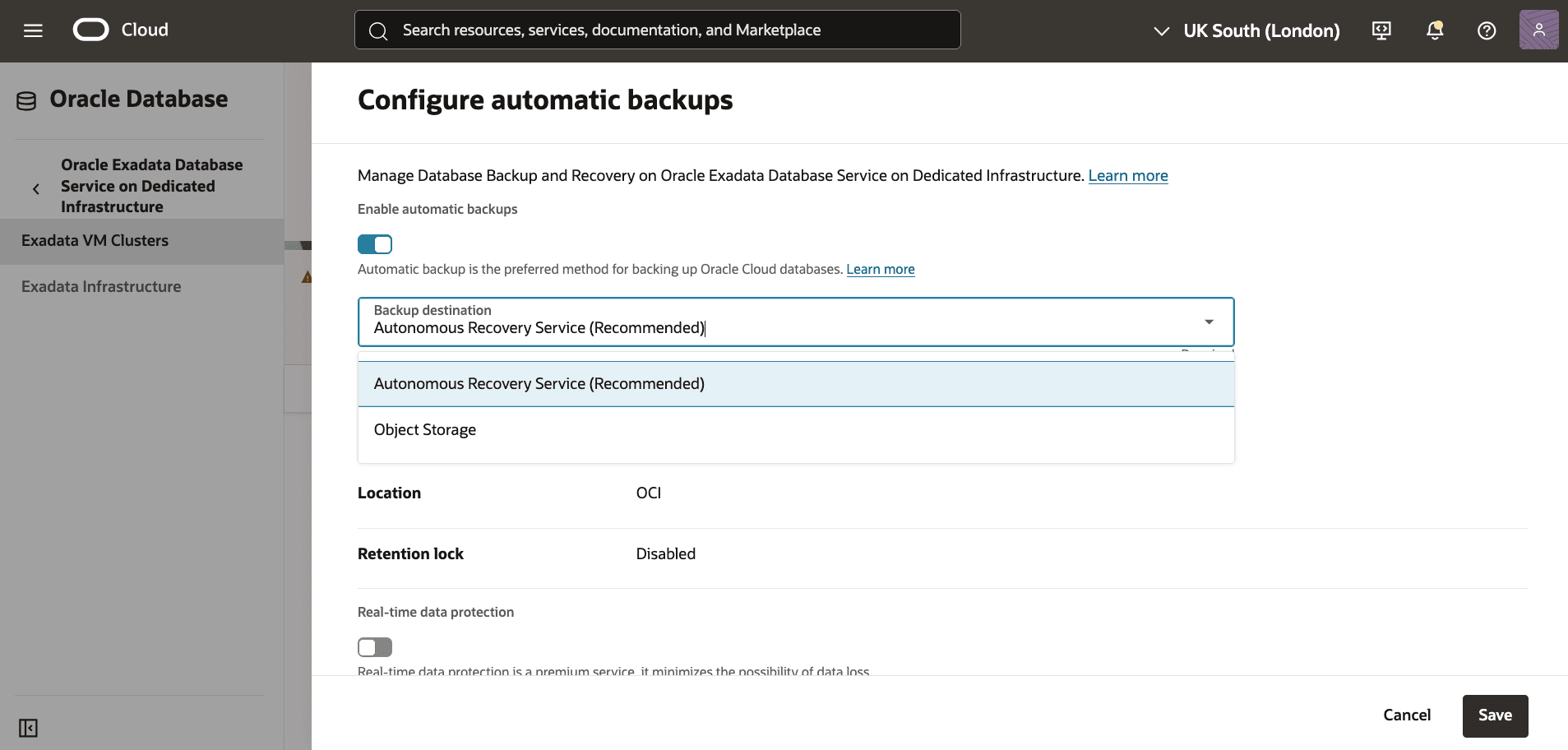Enable Real-time data protection
The image size is (1568, 750).
pyautogui.click(x=375, y=647)
